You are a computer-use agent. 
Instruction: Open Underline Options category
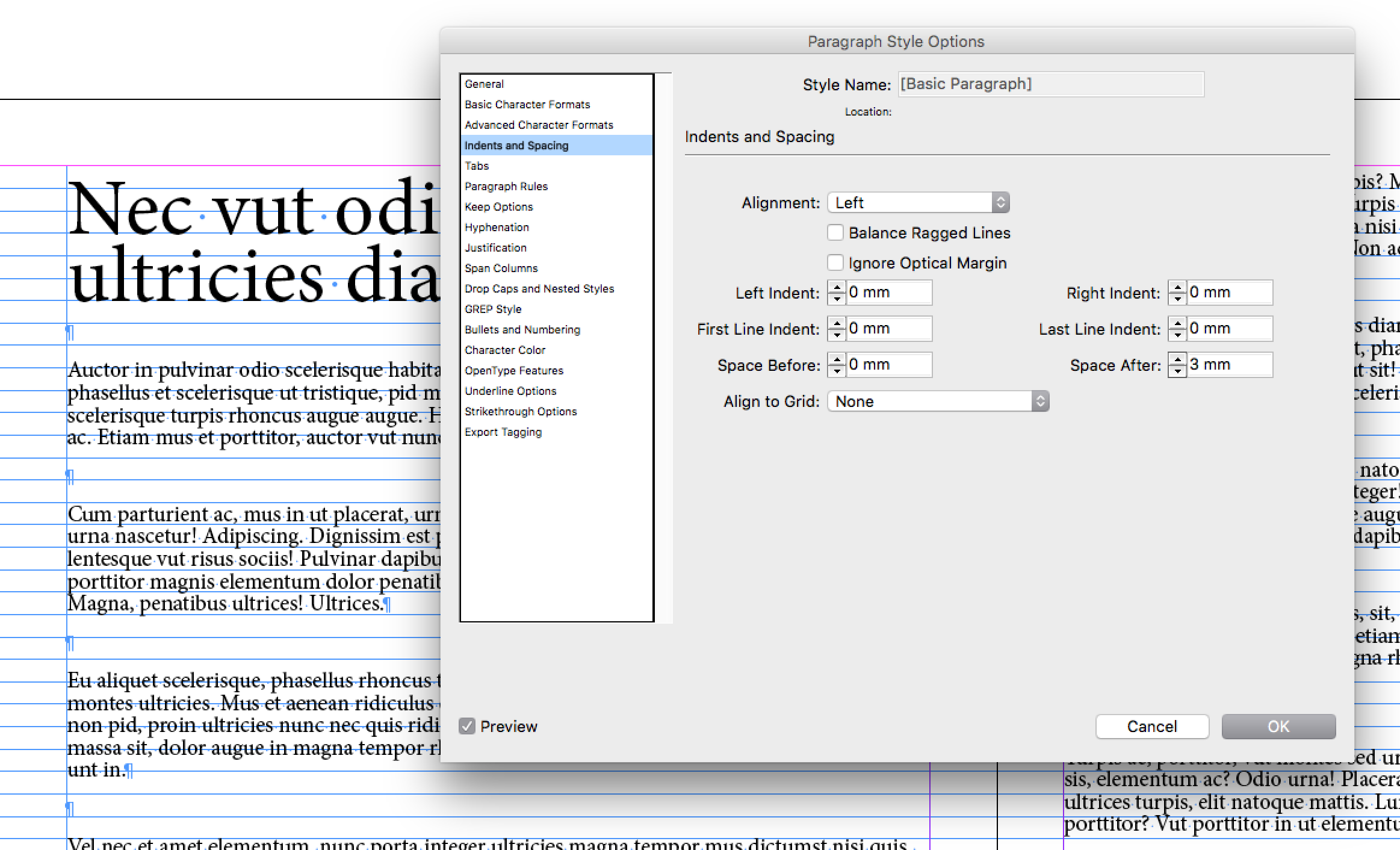556,391
